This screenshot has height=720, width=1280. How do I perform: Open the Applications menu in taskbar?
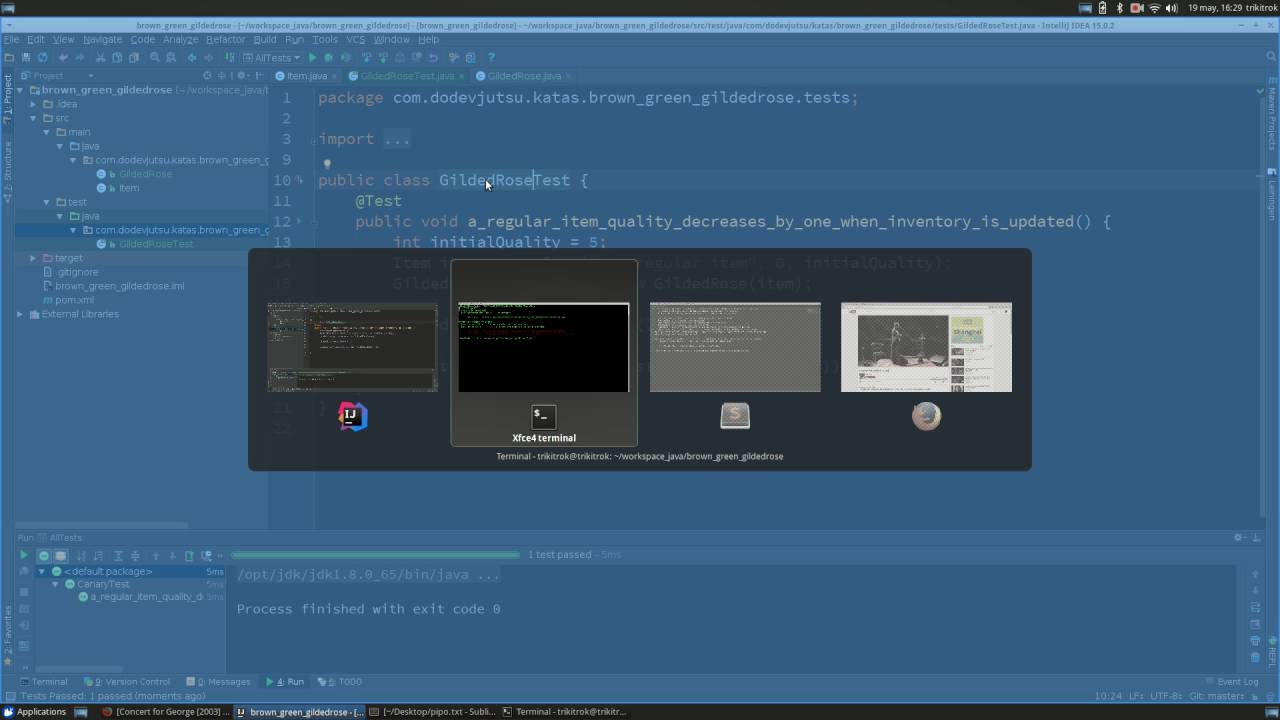click(35, 712)
